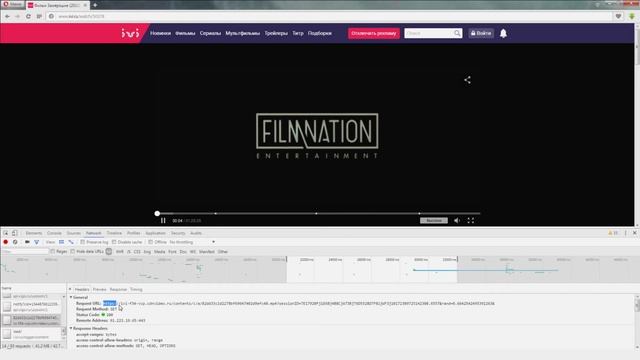
Task: Click the search magnifier icon
Action: (457, 33)
